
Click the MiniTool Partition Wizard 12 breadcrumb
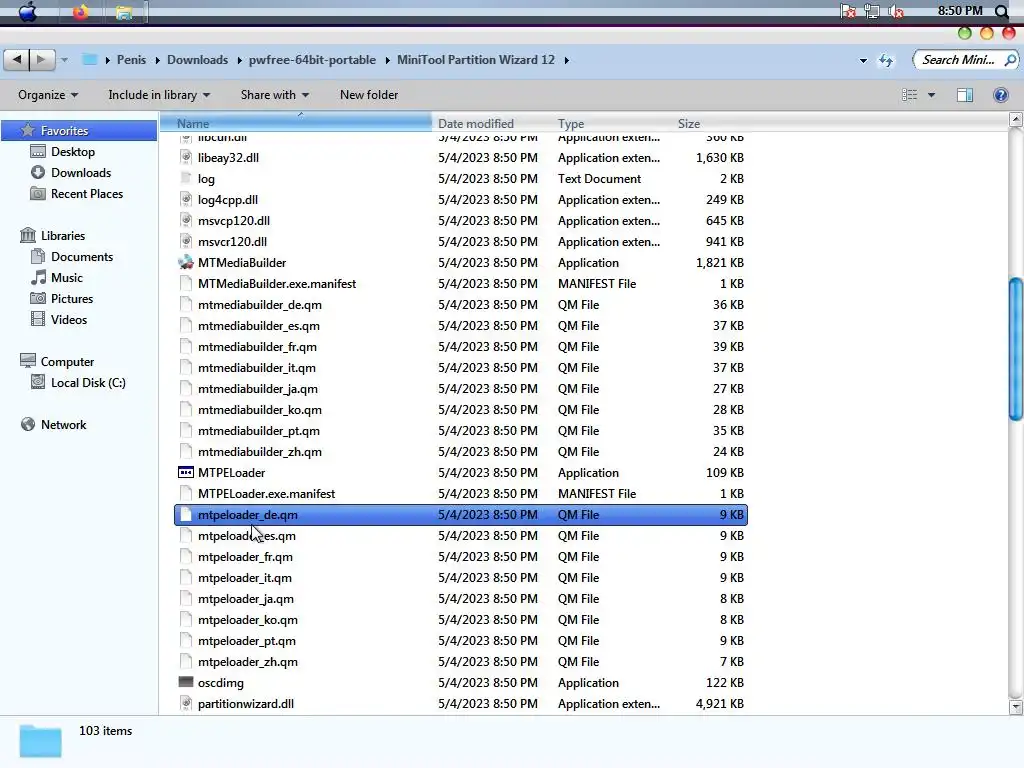(475, 59)
